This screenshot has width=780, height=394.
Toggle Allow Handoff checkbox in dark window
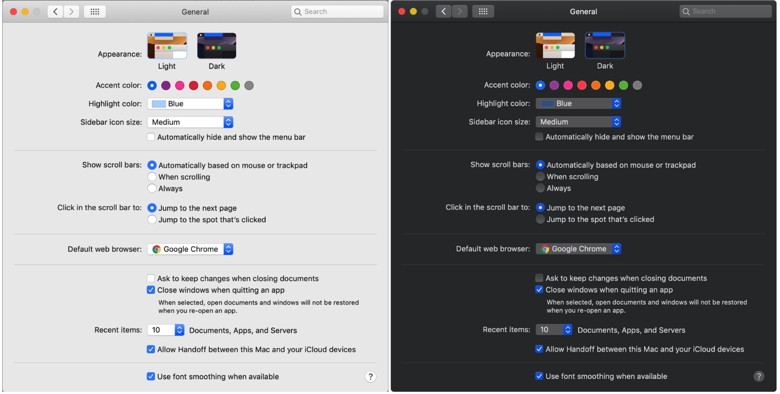point(539,349)
